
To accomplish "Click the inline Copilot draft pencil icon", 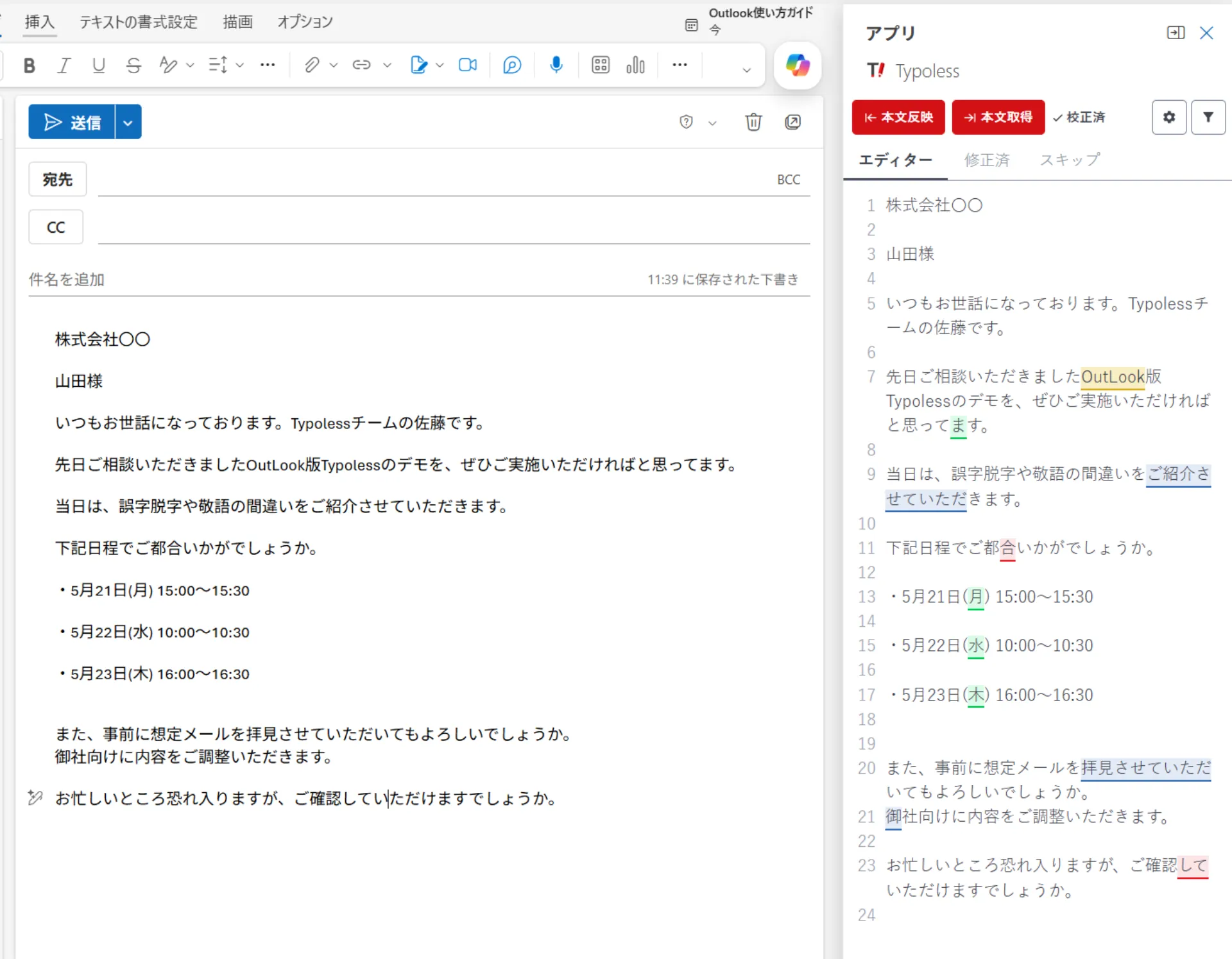I will click(x=35, y=798).
